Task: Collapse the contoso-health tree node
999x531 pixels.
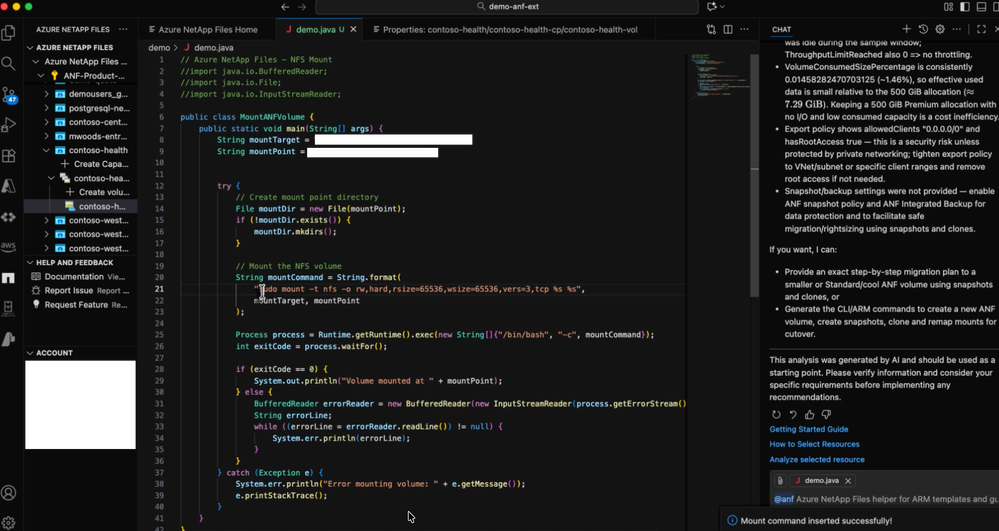Action: click(47, 150)
